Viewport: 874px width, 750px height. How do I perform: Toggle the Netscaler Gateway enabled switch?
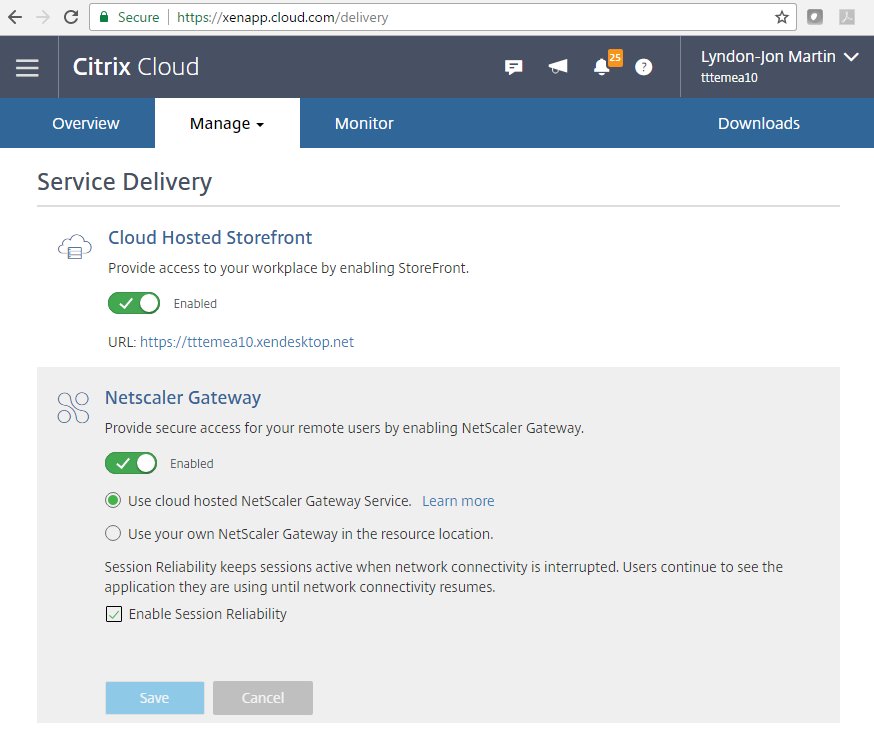[x=131, y=463]
